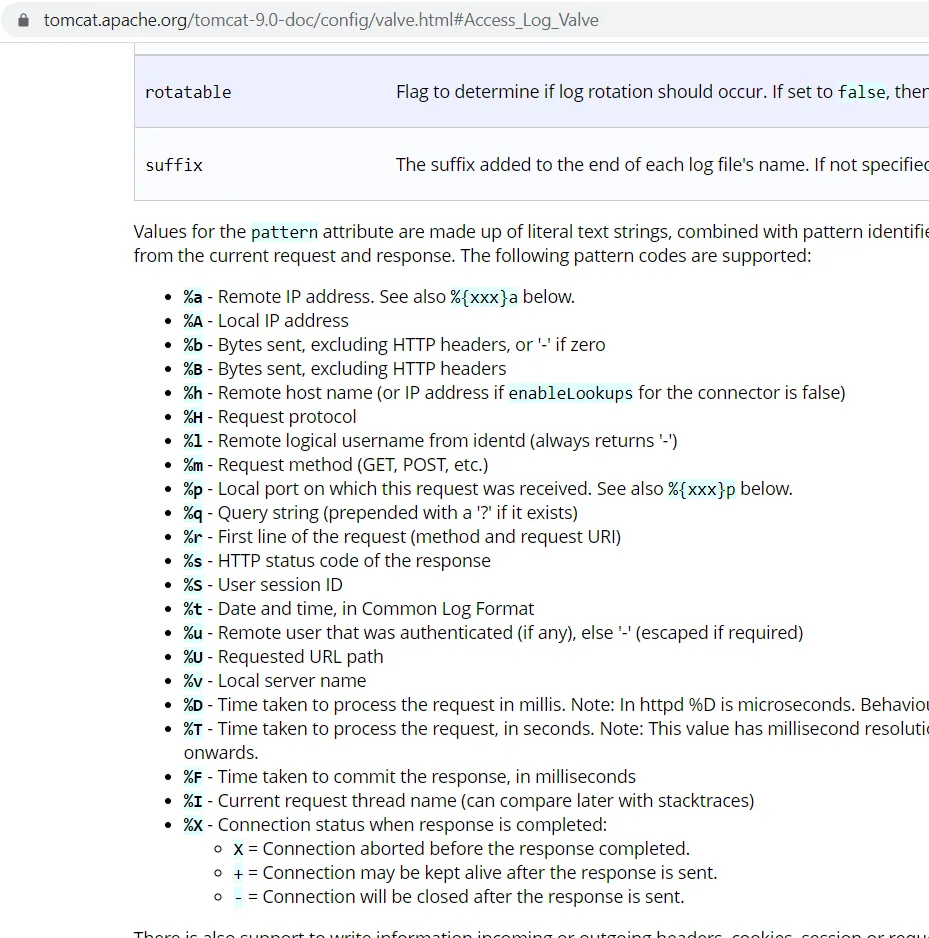Image resolution: width=929 pixels, height=938 pixels.
Task: Click the '%U' Requested URL path code
Action: pos(193,657)
